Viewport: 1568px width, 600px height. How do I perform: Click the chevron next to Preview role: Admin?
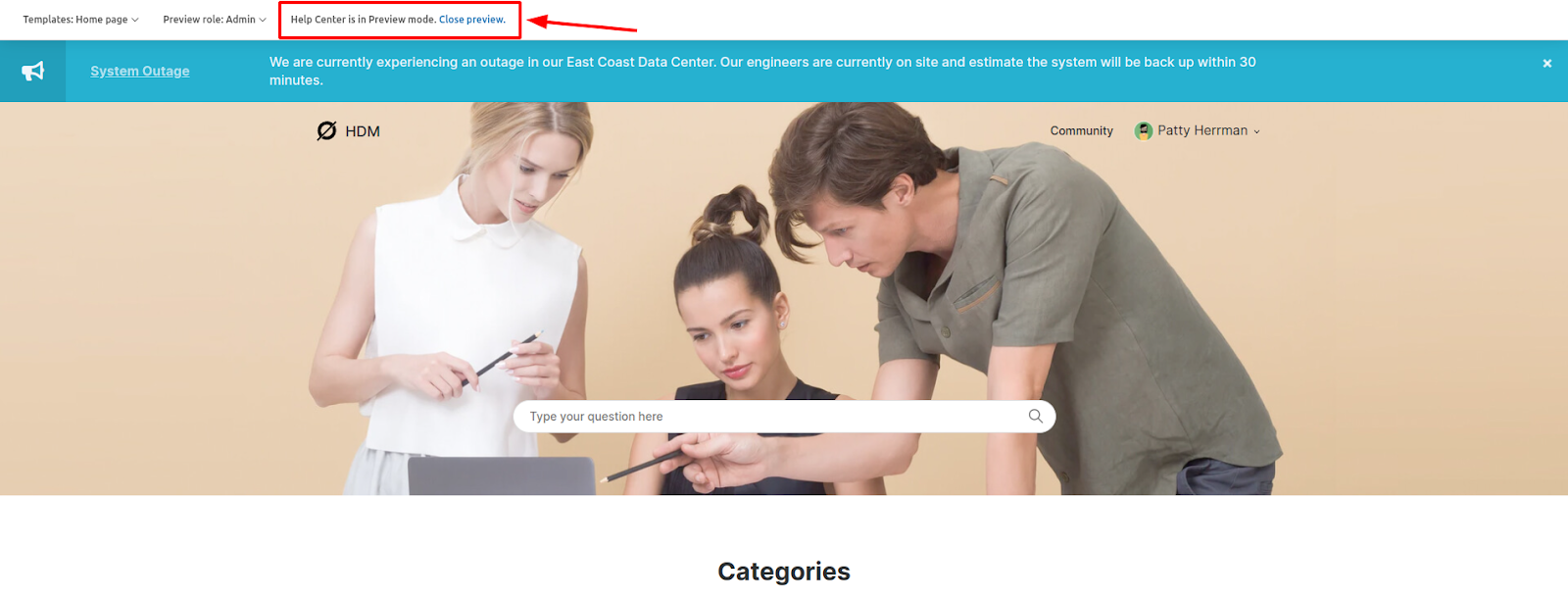coord(263,20)
